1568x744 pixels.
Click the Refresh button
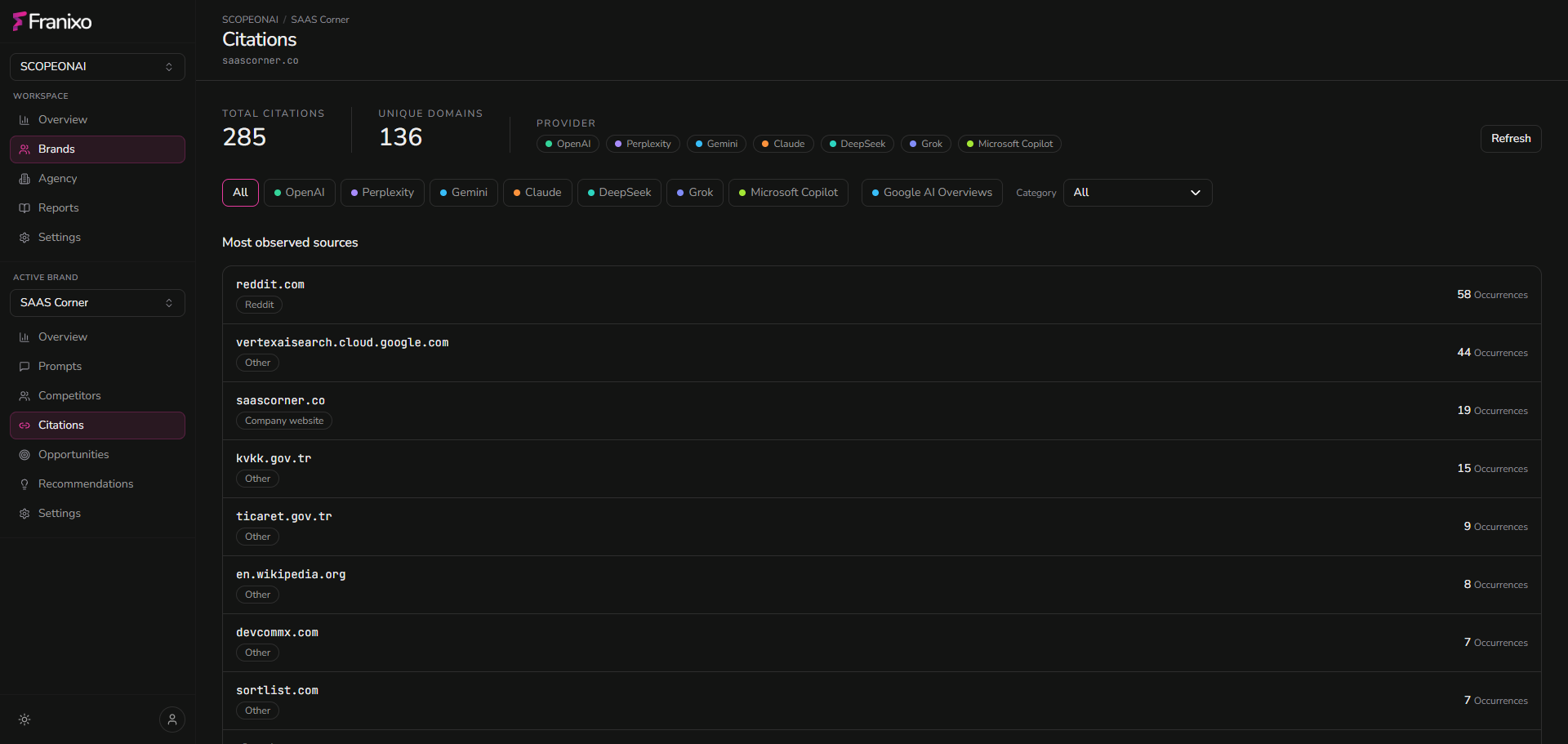[1511, 139]
